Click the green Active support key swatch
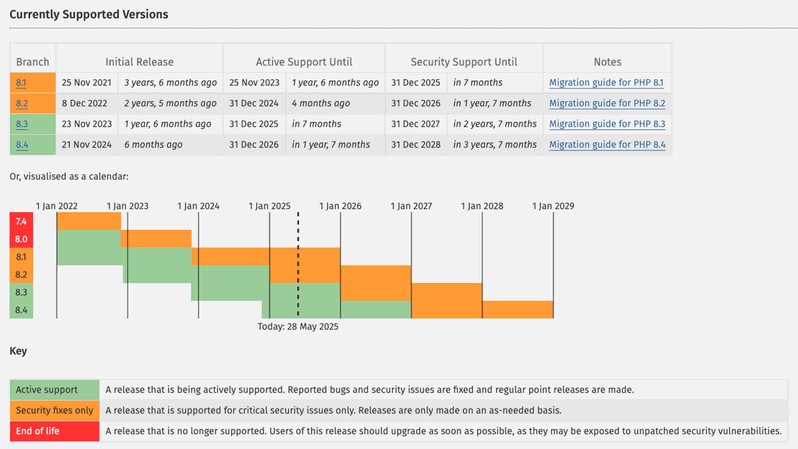Image resolution: width=798 pixels, height=449 pixels. click(54, 390)
